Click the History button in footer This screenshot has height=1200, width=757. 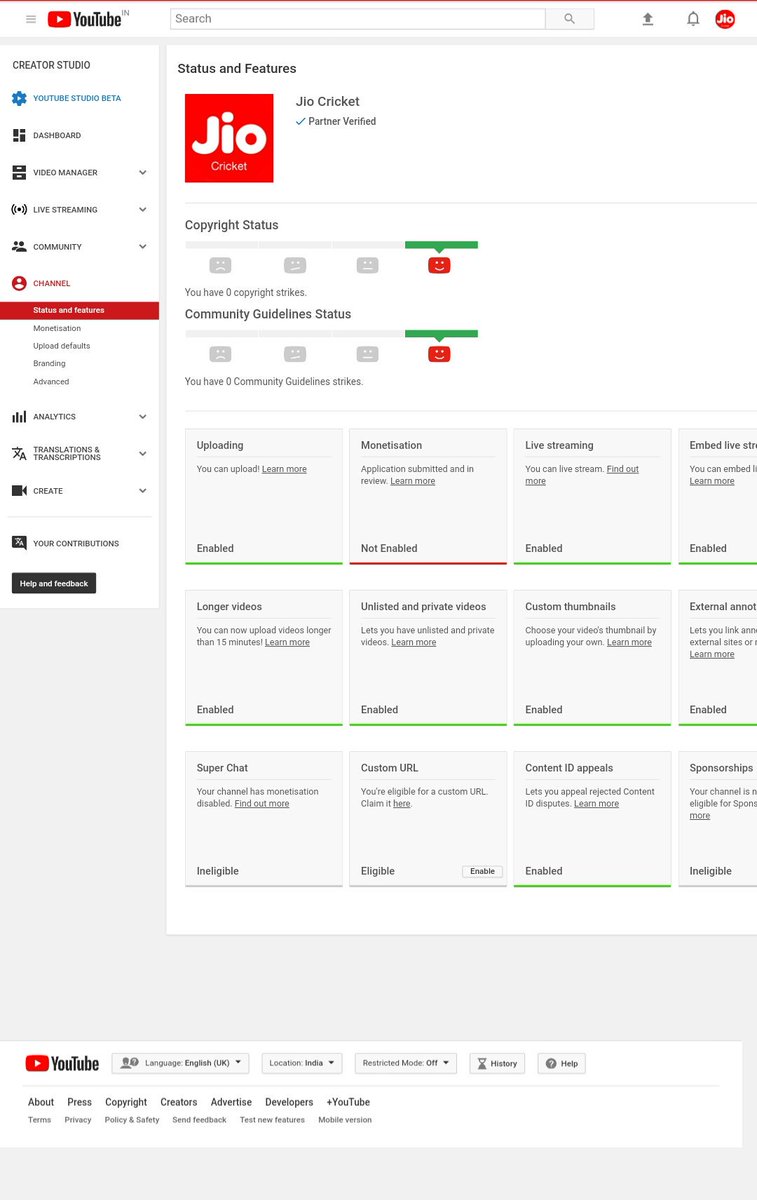[x=497, y=1063]
